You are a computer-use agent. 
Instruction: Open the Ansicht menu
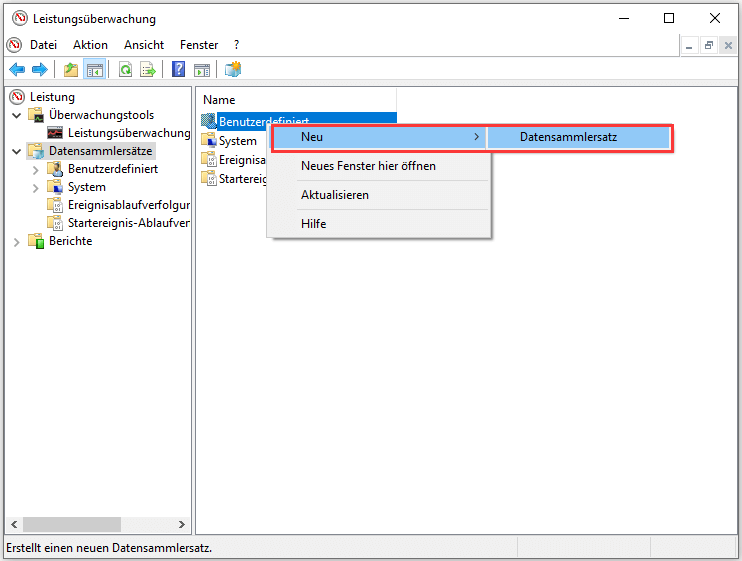pyautogui.click(x=144, y=45)
